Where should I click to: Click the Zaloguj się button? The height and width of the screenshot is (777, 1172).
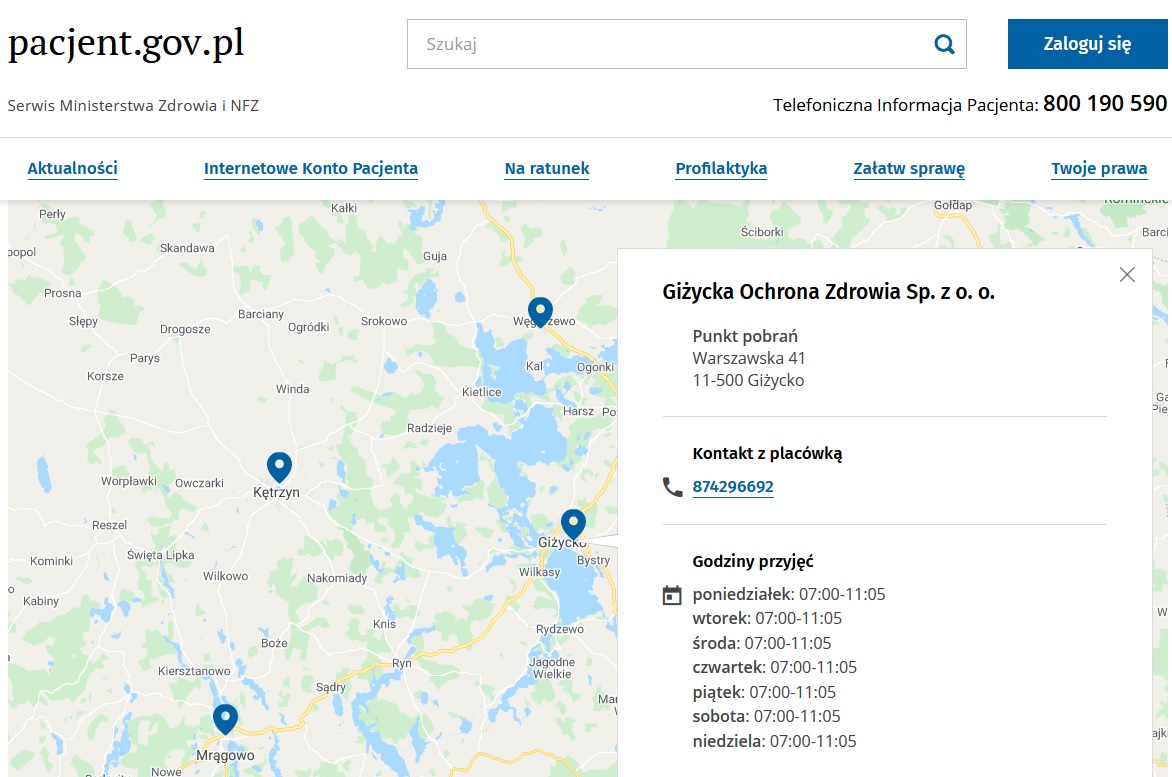[1088, 44]
